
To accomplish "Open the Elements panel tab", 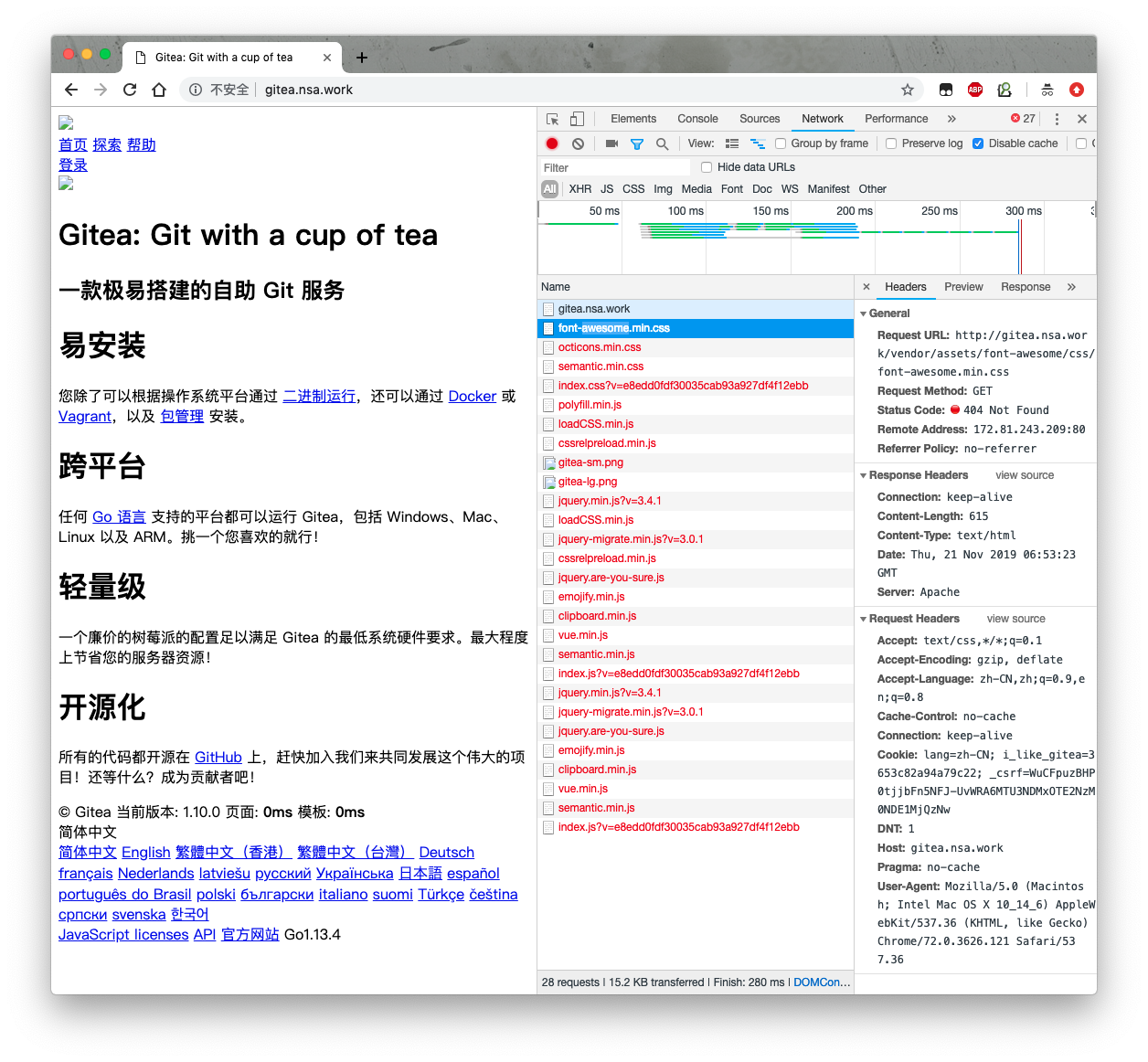I will pyautogui.click(x=633, y=119).
